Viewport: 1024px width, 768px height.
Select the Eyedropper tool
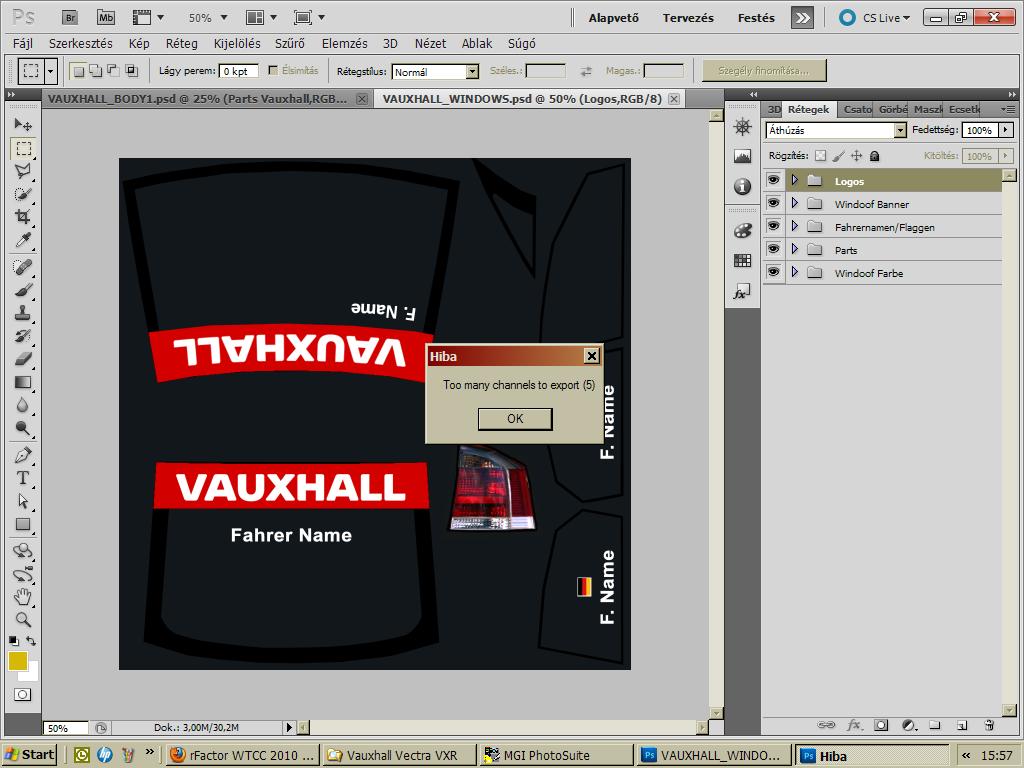(23, 240)
